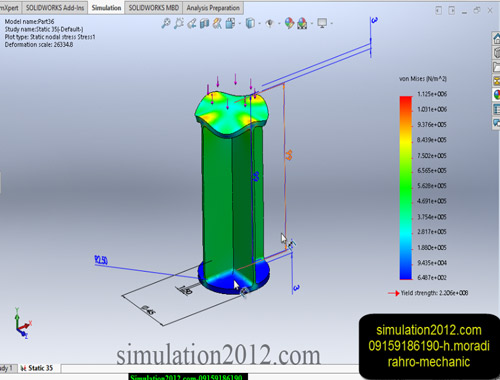Click the Zoom to Fit icon

[x=166, y=23]
